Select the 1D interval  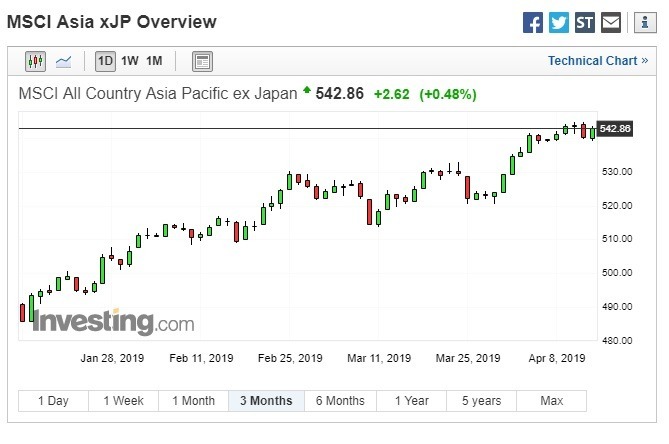105,61
